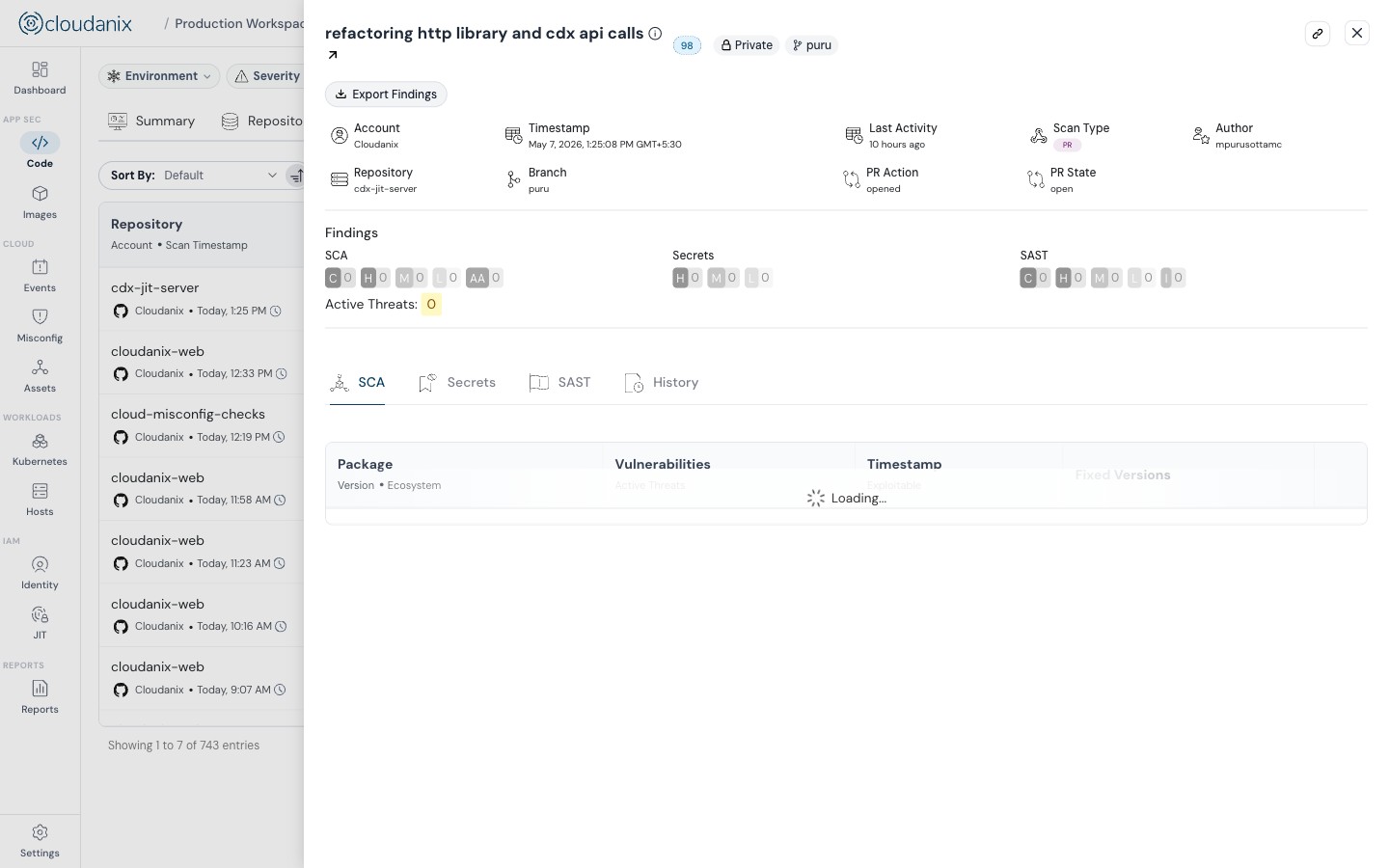This screenshot has height=868, width=1389.
Task: Click 'Showing 1 to 7 of 743 entries'
Action: pyautogui.click(x=183, y=746)
